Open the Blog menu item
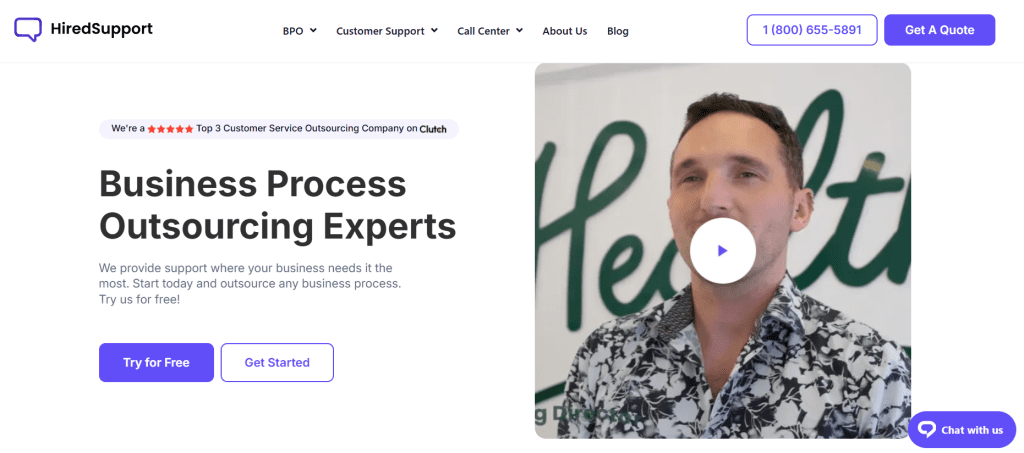The image size is (1024, 453). (618, 31)
